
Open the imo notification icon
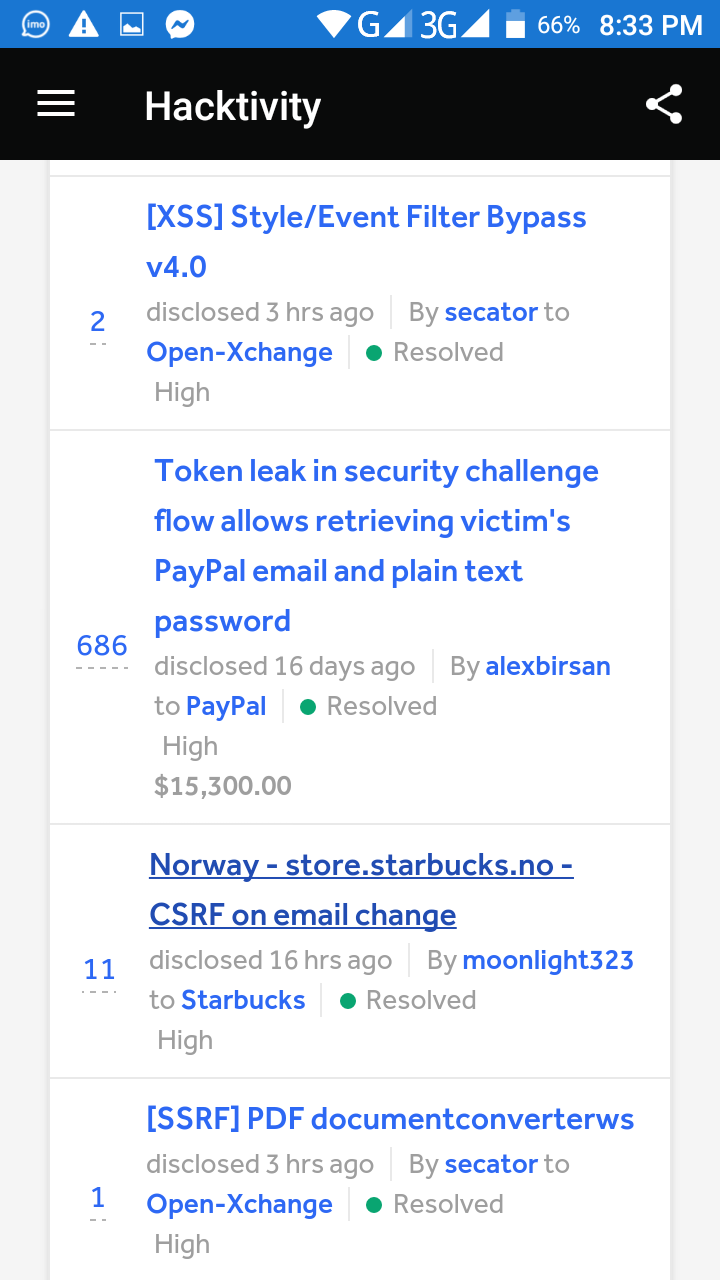(x=35, y=24)
